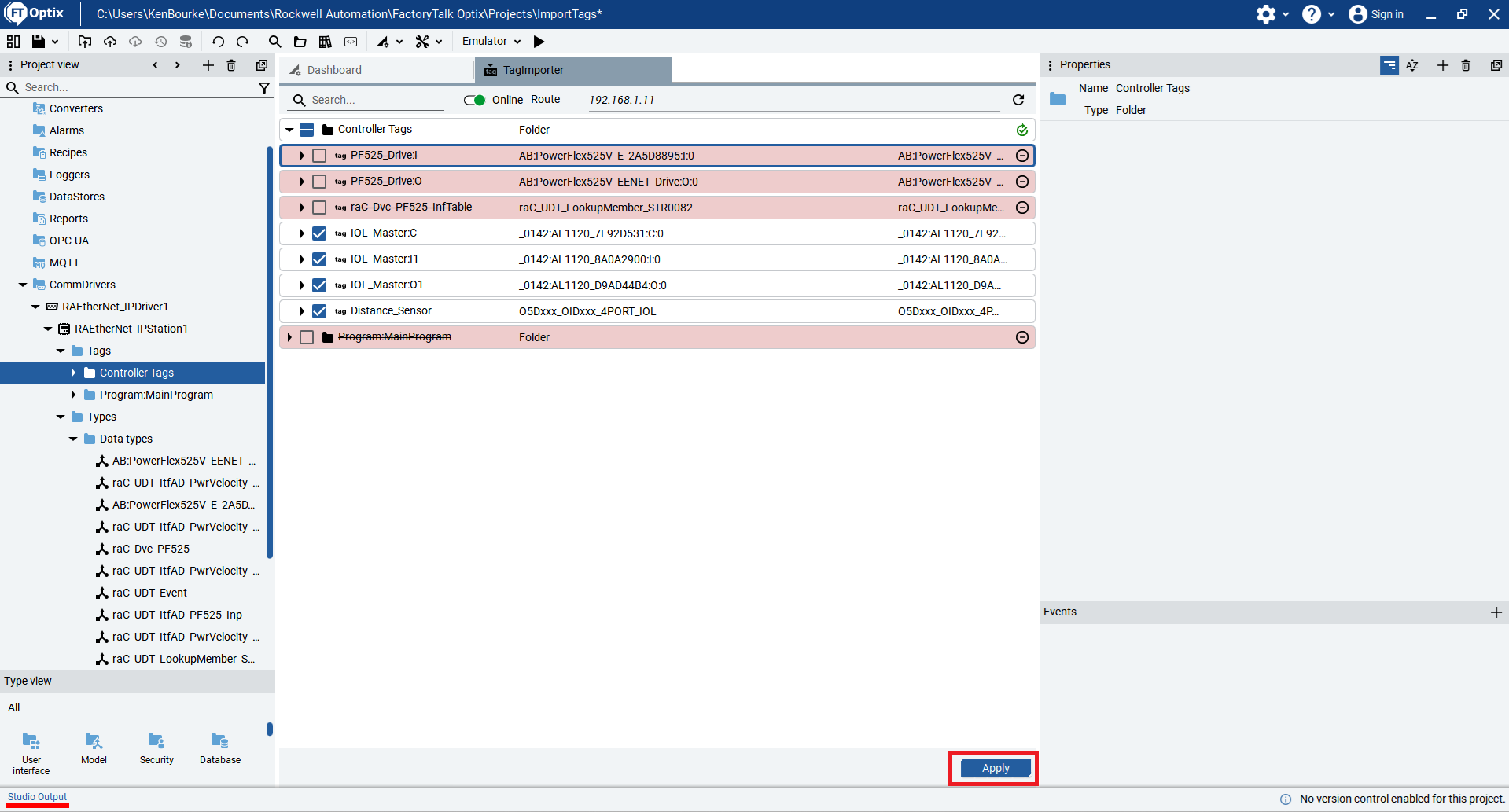This screenshot has width=1509, height=812.
Task: Pop out the Properties panel
Action: [1496, 65]
